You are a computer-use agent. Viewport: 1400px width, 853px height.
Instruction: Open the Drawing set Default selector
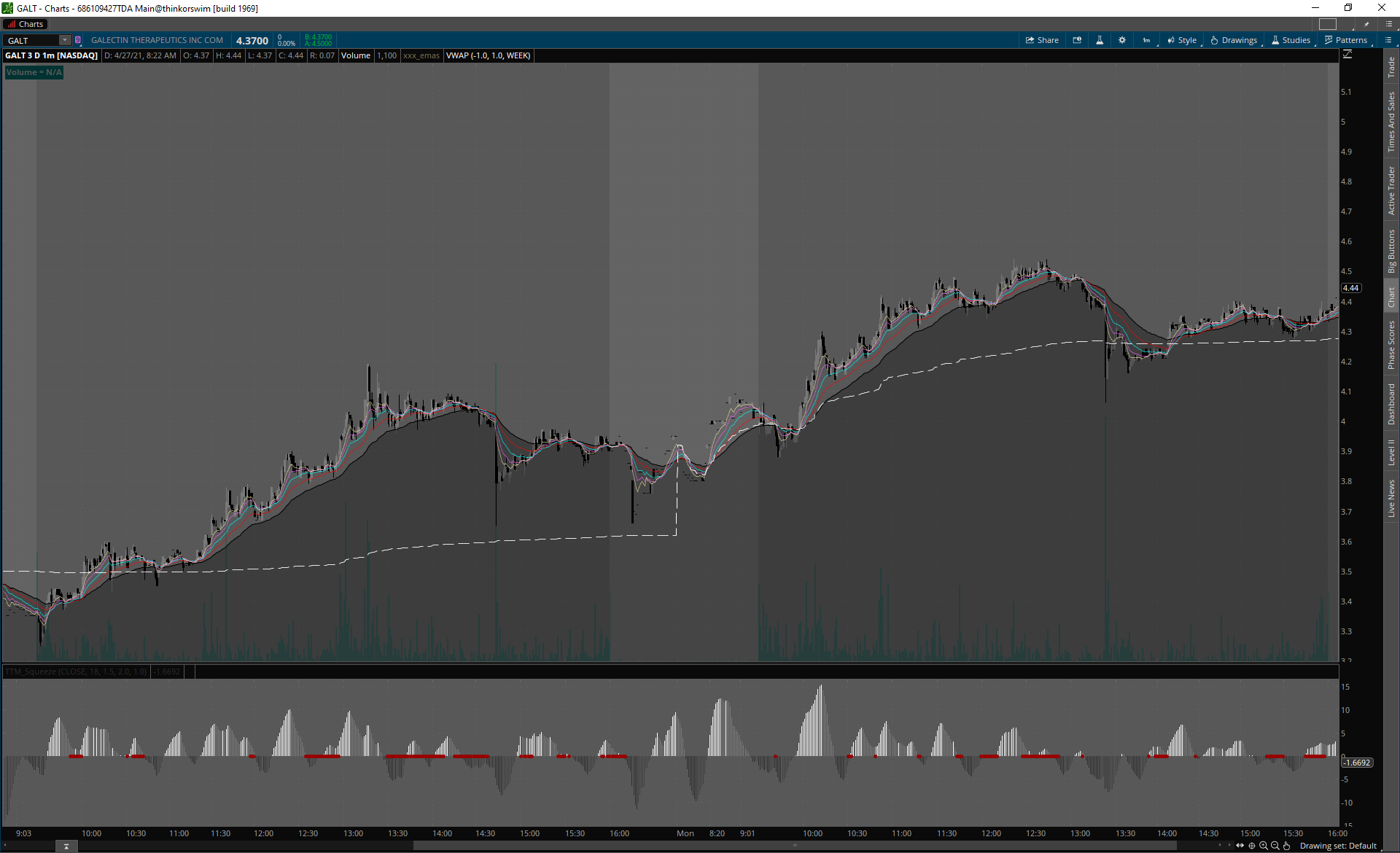click(x=1338, y=846)
